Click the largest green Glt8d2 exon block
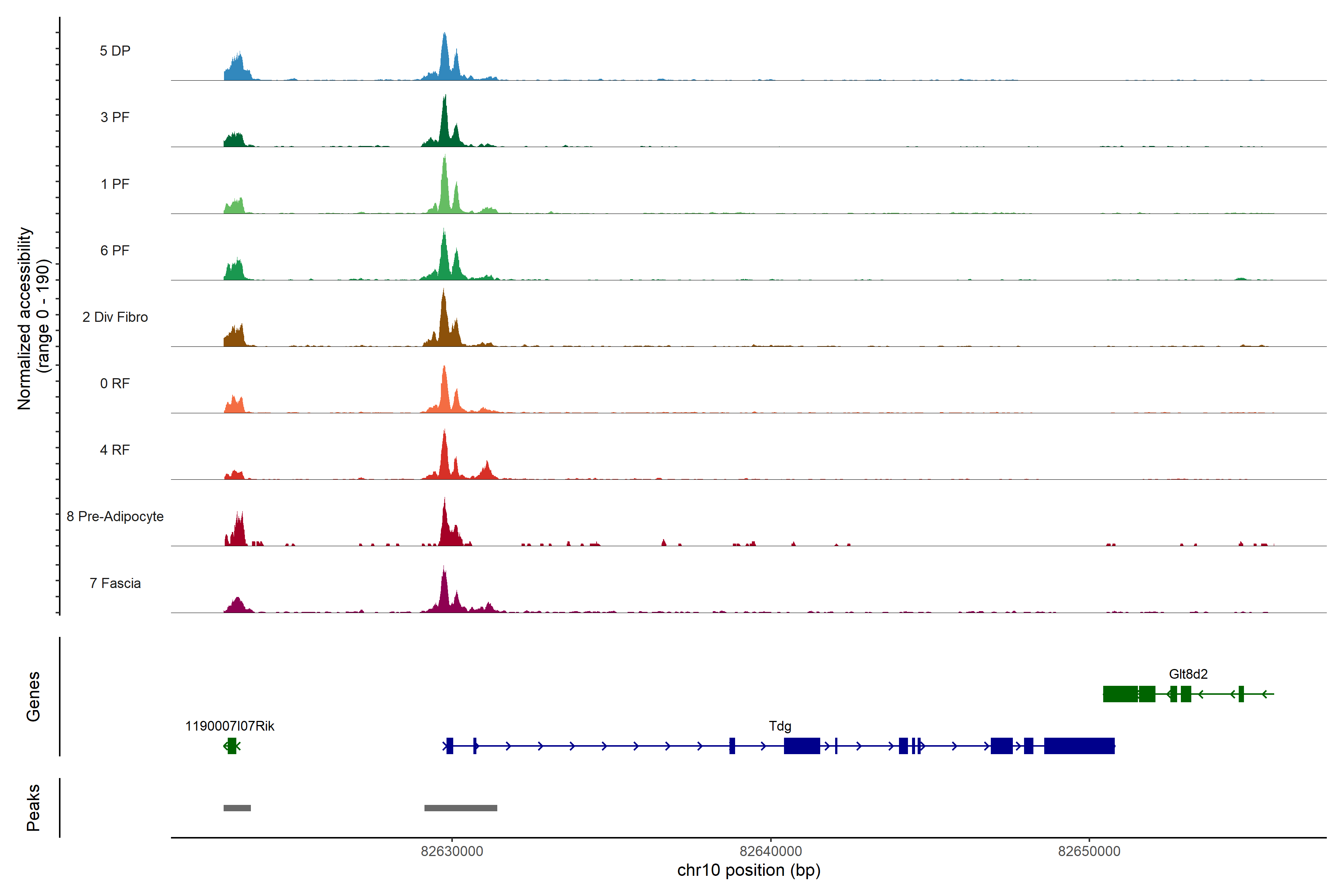This screenshot has width=1344, height=896. click(1120, 694)
